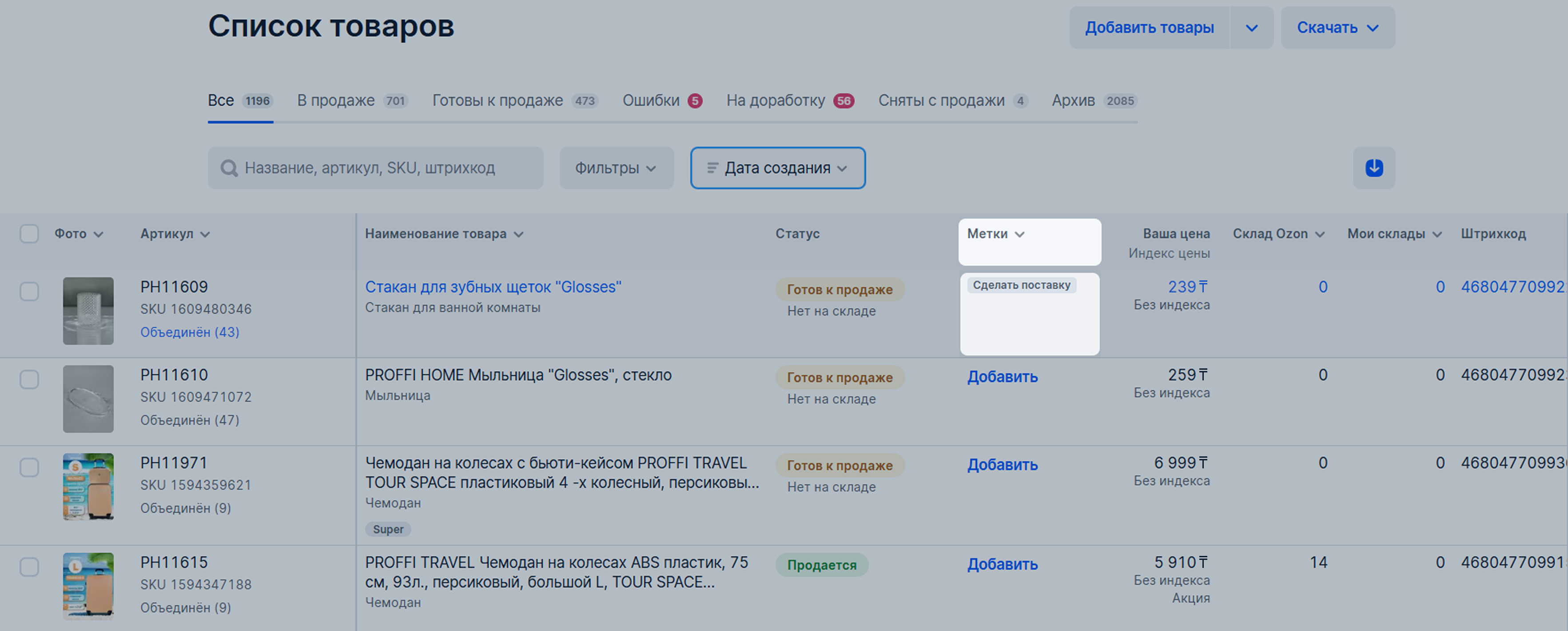Click Добавить in the PH11971 row
Viewport: 1568px width, 631px height.
(x=1003, y=465)
